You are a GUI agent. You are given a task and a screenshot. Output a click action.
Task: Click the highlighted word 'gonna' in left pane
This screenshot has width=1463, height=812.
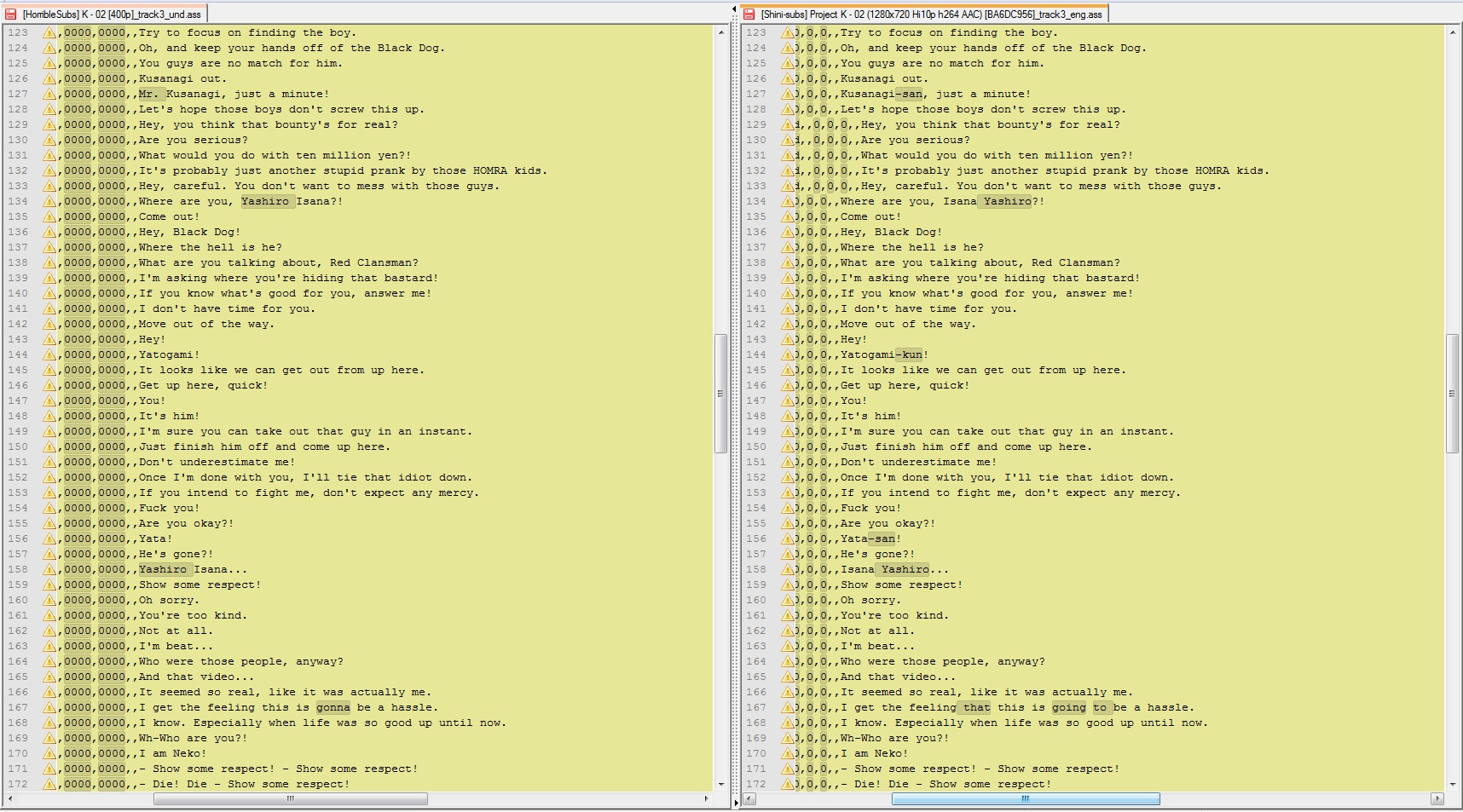point(332,708)
